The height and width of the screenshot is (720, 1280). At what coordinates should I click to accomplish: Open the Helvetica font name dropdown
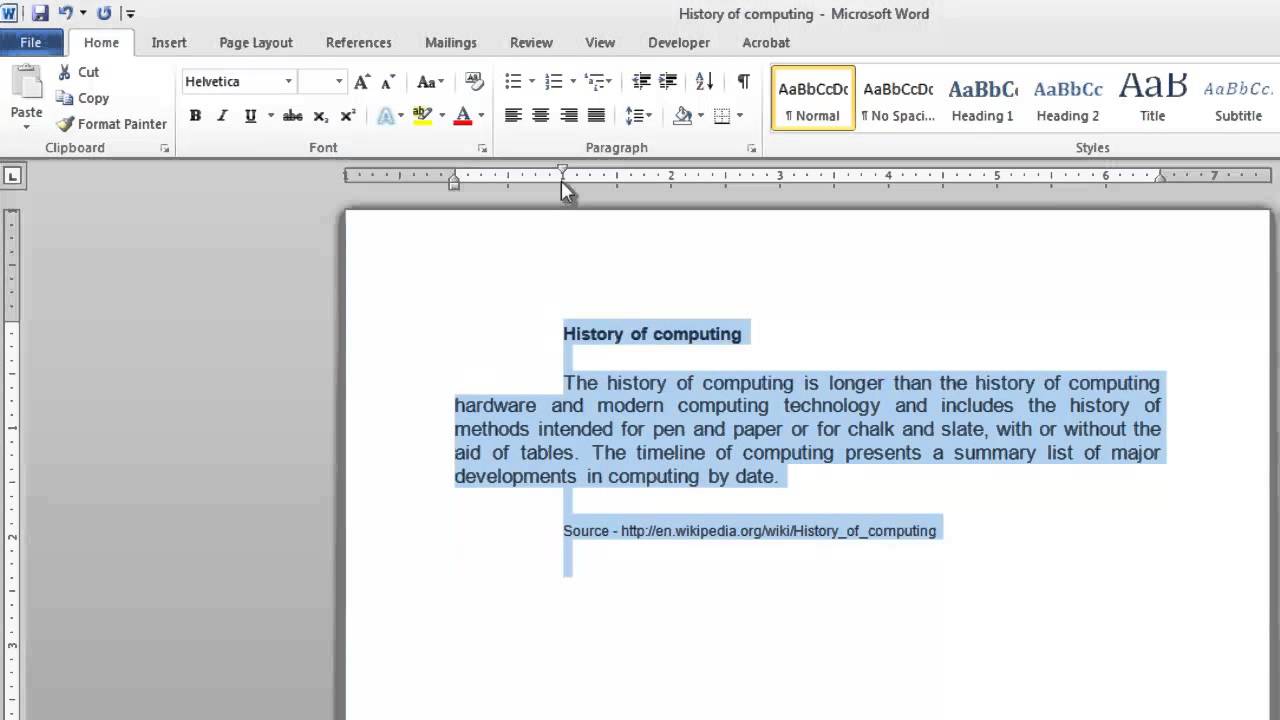pos(288,82)
